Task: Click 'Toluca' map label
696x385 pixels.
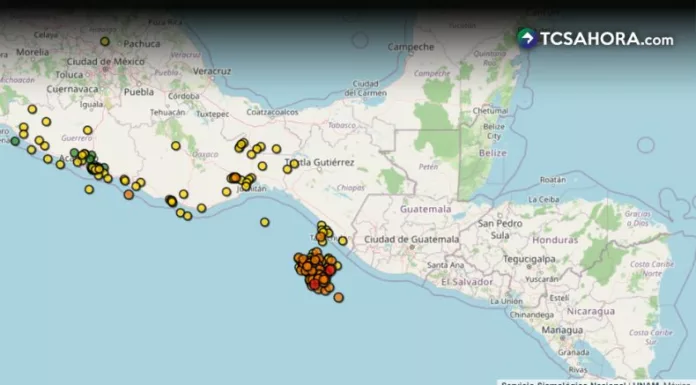Action: click(x=69, y=75)
